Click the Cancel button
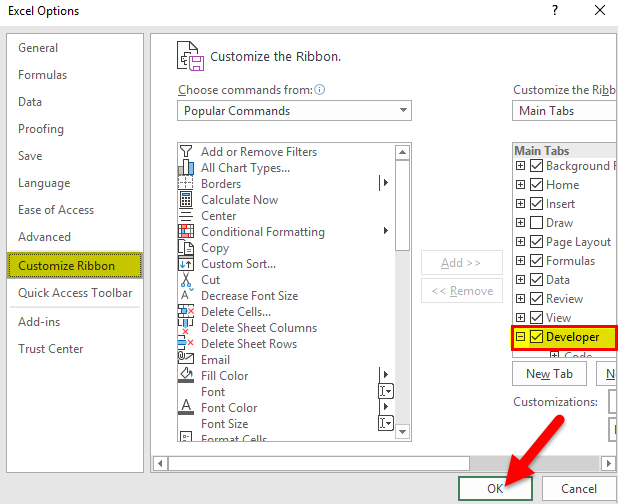 click(579, 489)
